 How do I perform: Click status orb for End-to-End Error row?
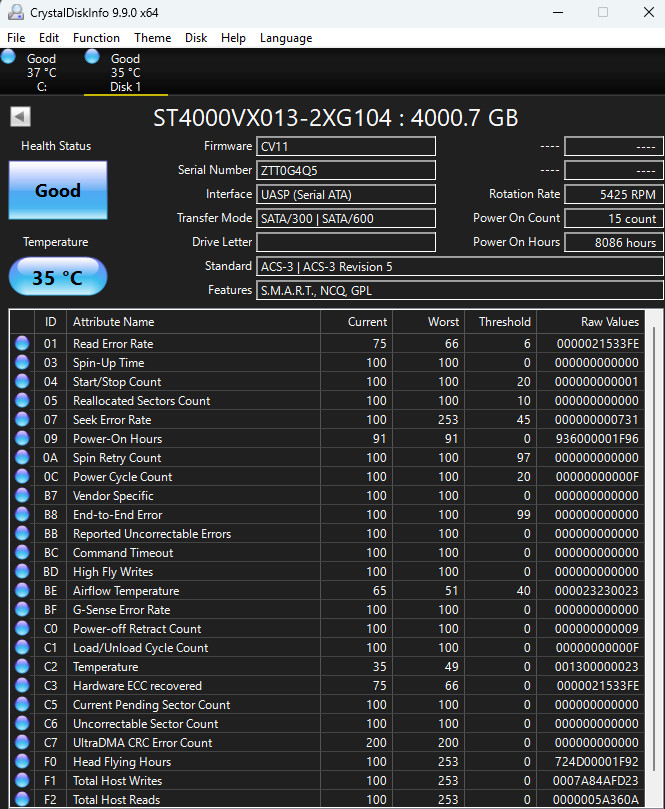pos(22,514)
